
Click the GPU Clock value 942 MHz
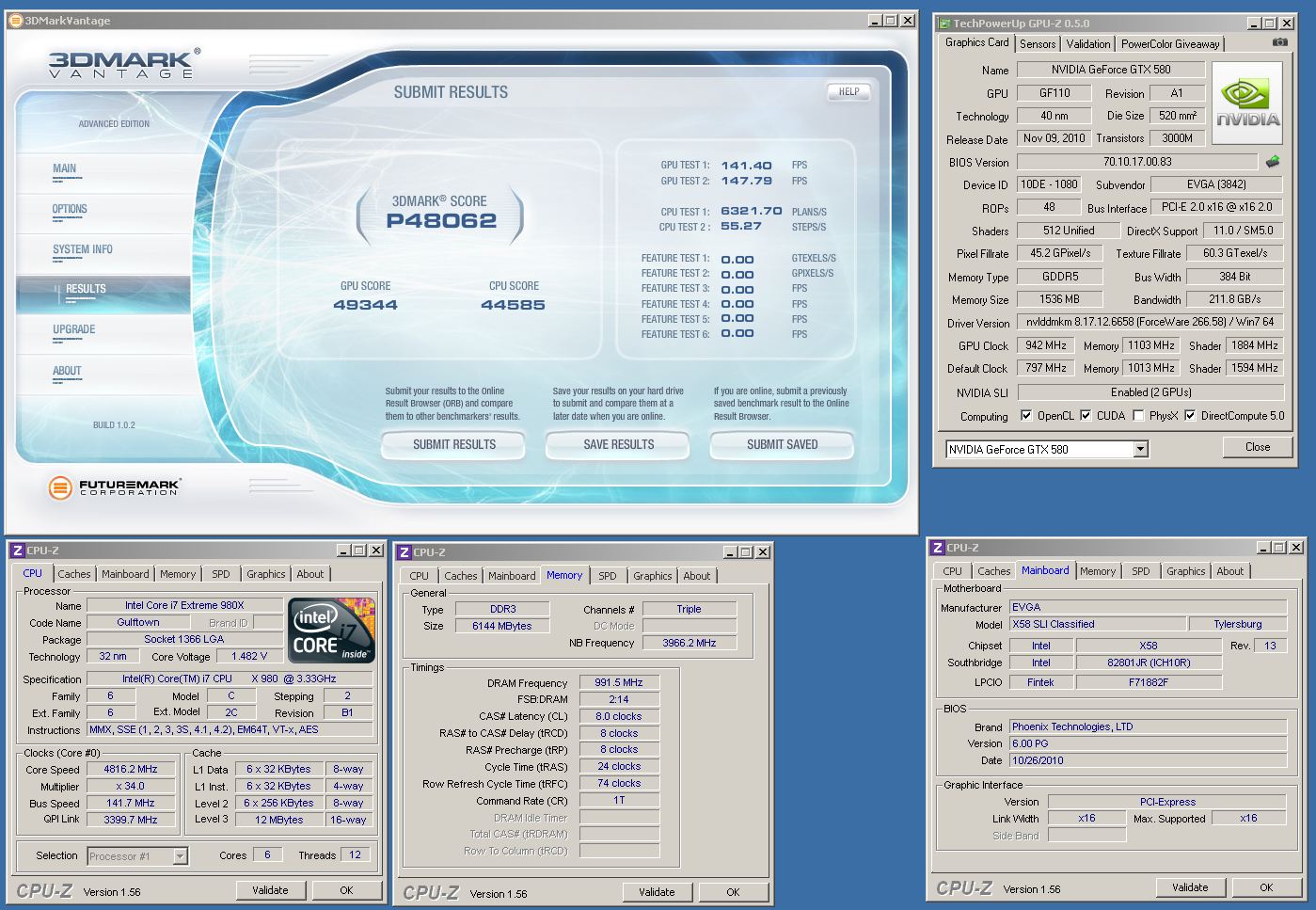[1045, 345]
